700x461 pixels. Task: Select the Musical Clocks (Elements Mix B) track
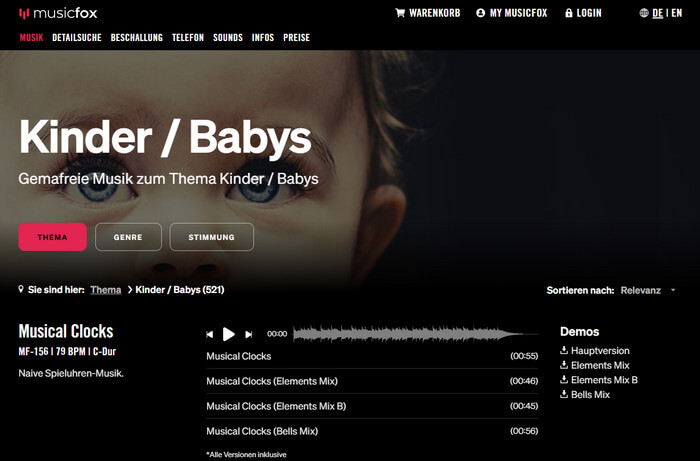tap(372, 406)
